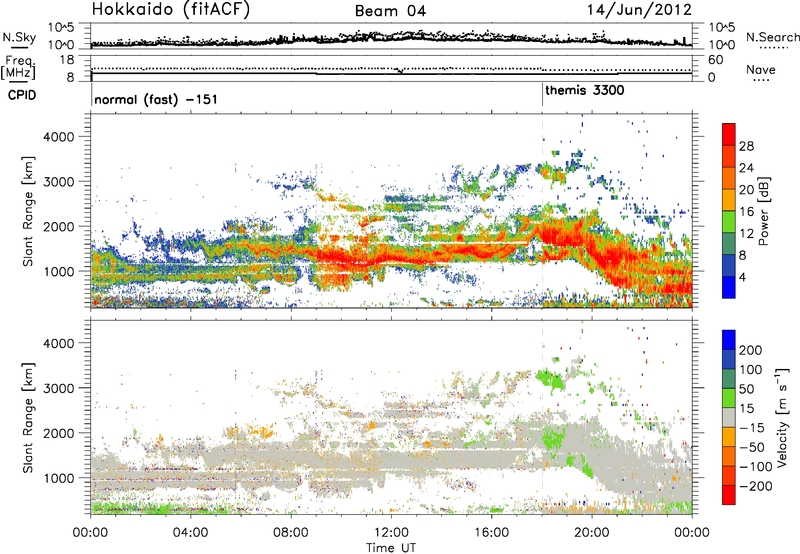Click the 04:00 time tick label
This screenshot has width=800, height=554.
pyautogui.click(x=190, y=533)
